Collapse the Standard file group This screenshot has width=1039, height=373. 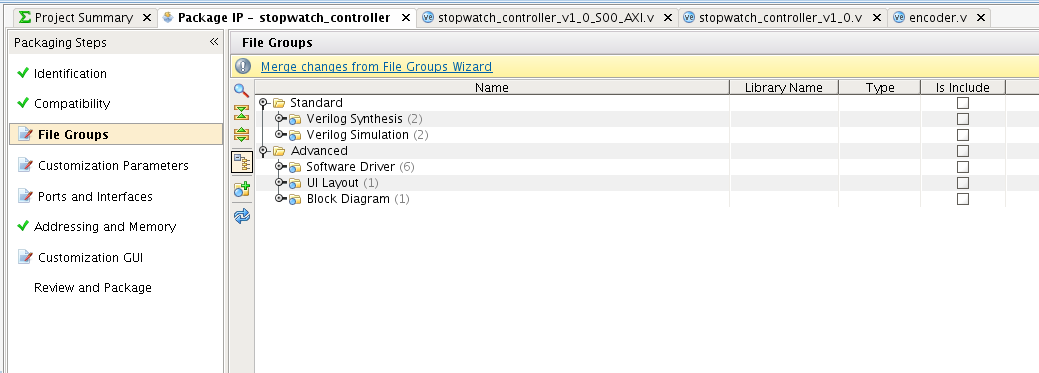click(x=264, y=103)
